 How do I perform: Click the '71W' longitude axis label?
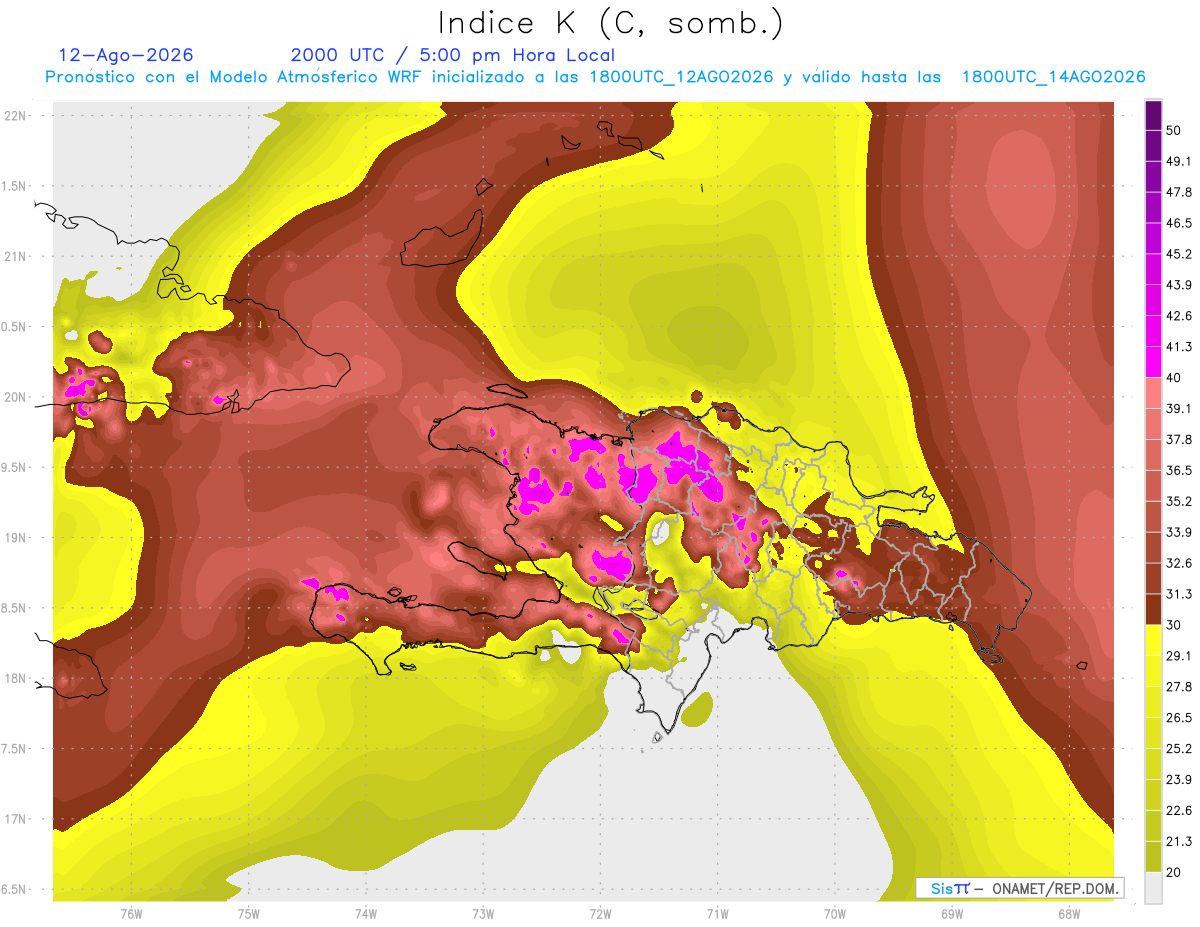pos(717,914)
